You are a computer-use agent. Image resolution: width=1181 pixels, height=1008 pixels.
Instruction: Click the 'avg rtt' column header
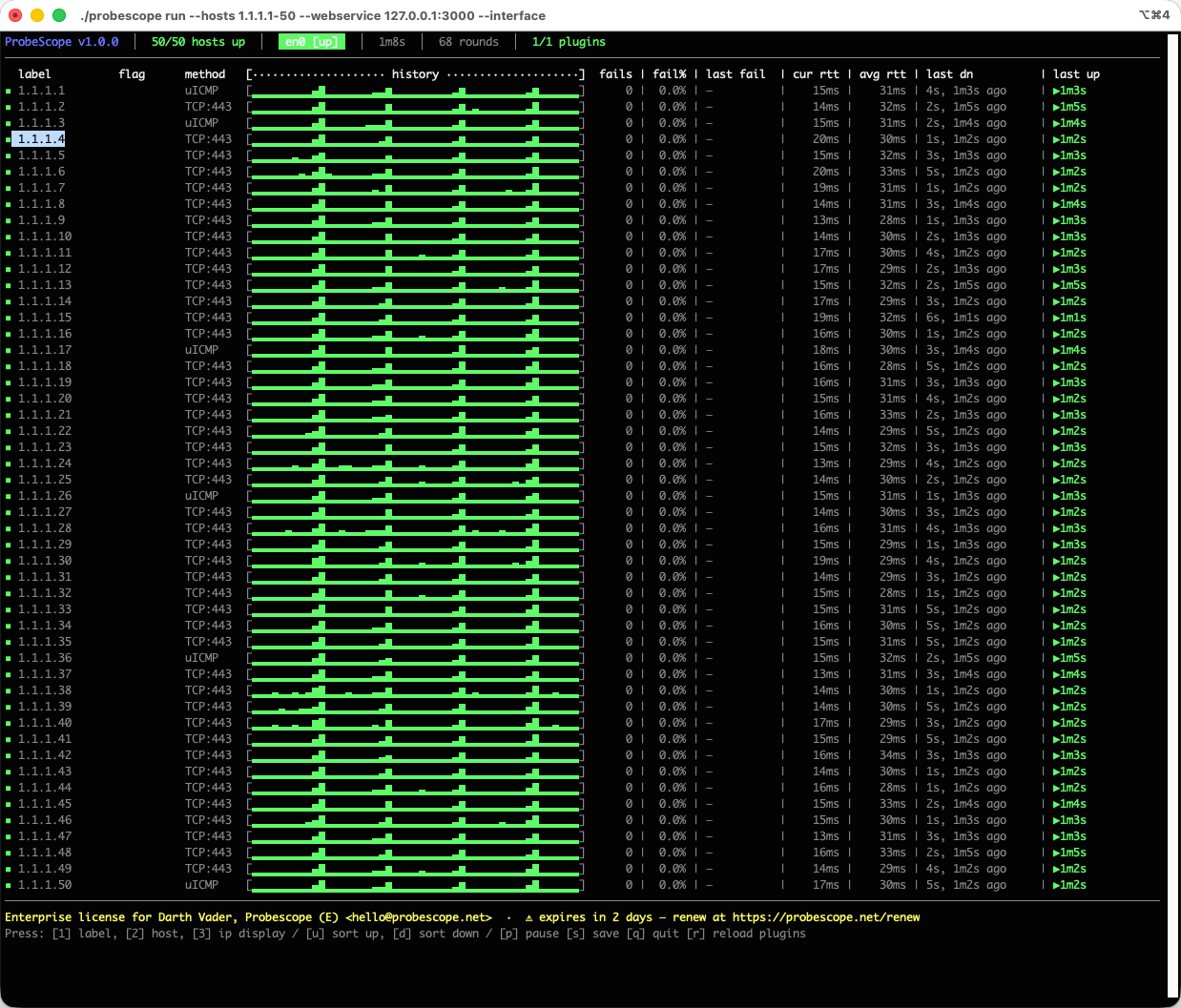pos(882,74)
